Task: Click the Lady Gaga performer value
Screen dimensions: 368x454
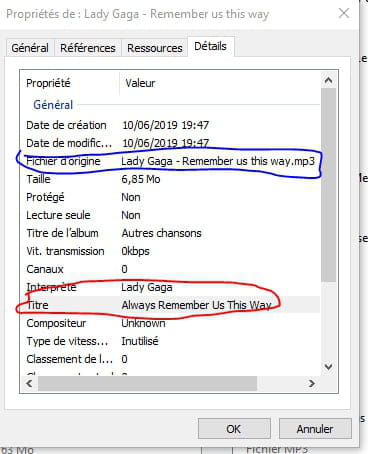Action: click(x=147, y=287)
